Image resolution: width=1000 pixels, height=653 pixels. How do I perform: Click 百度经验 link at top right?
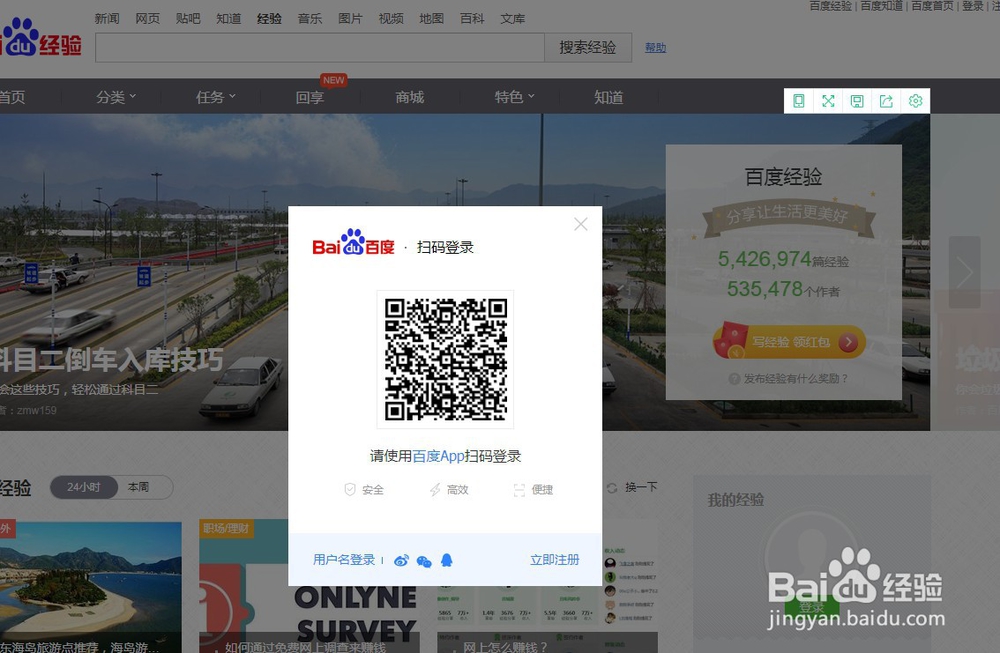(x=830, y=6)
